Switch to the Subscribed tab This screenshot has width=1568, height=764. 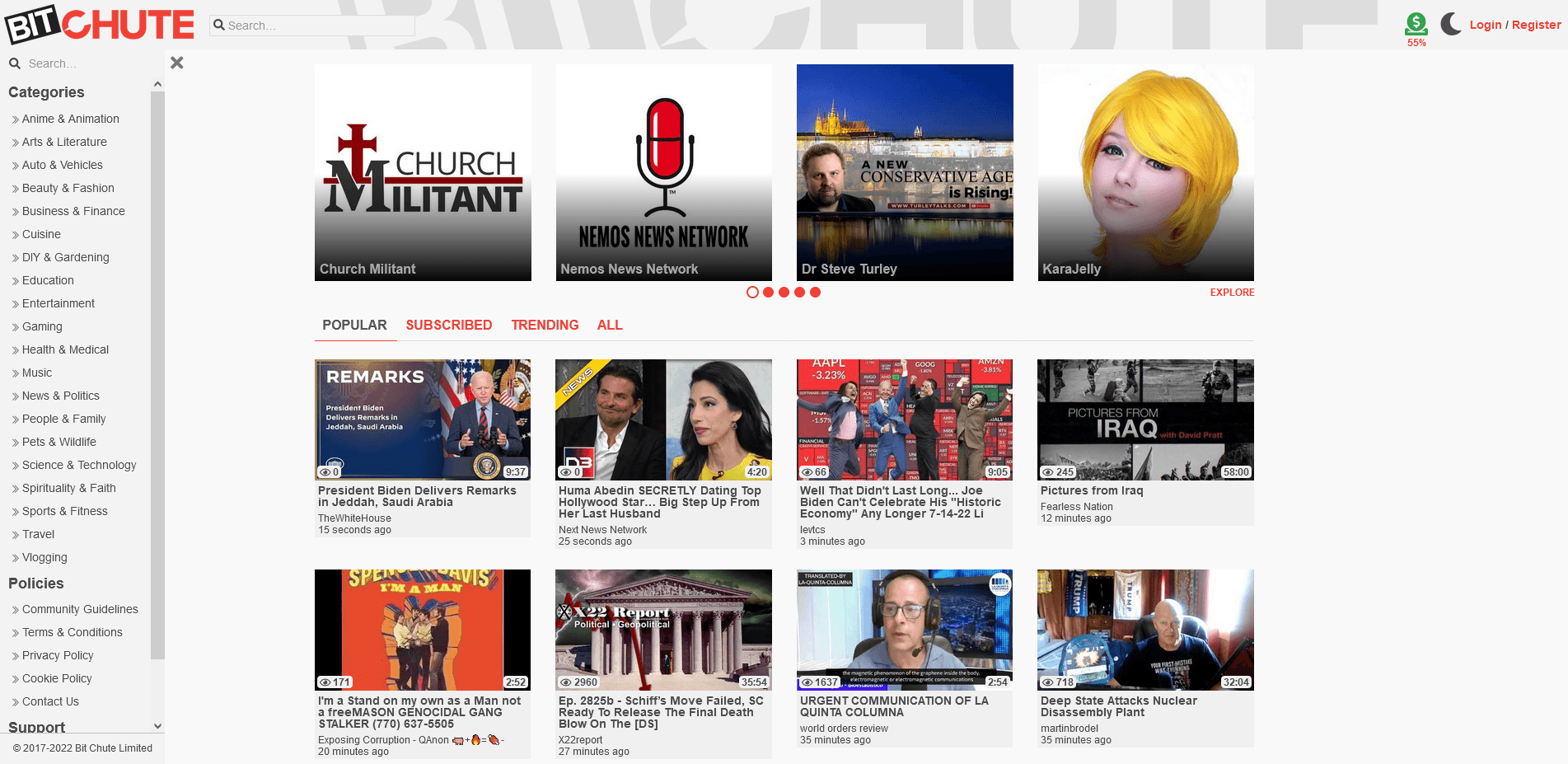pos(449,325)
